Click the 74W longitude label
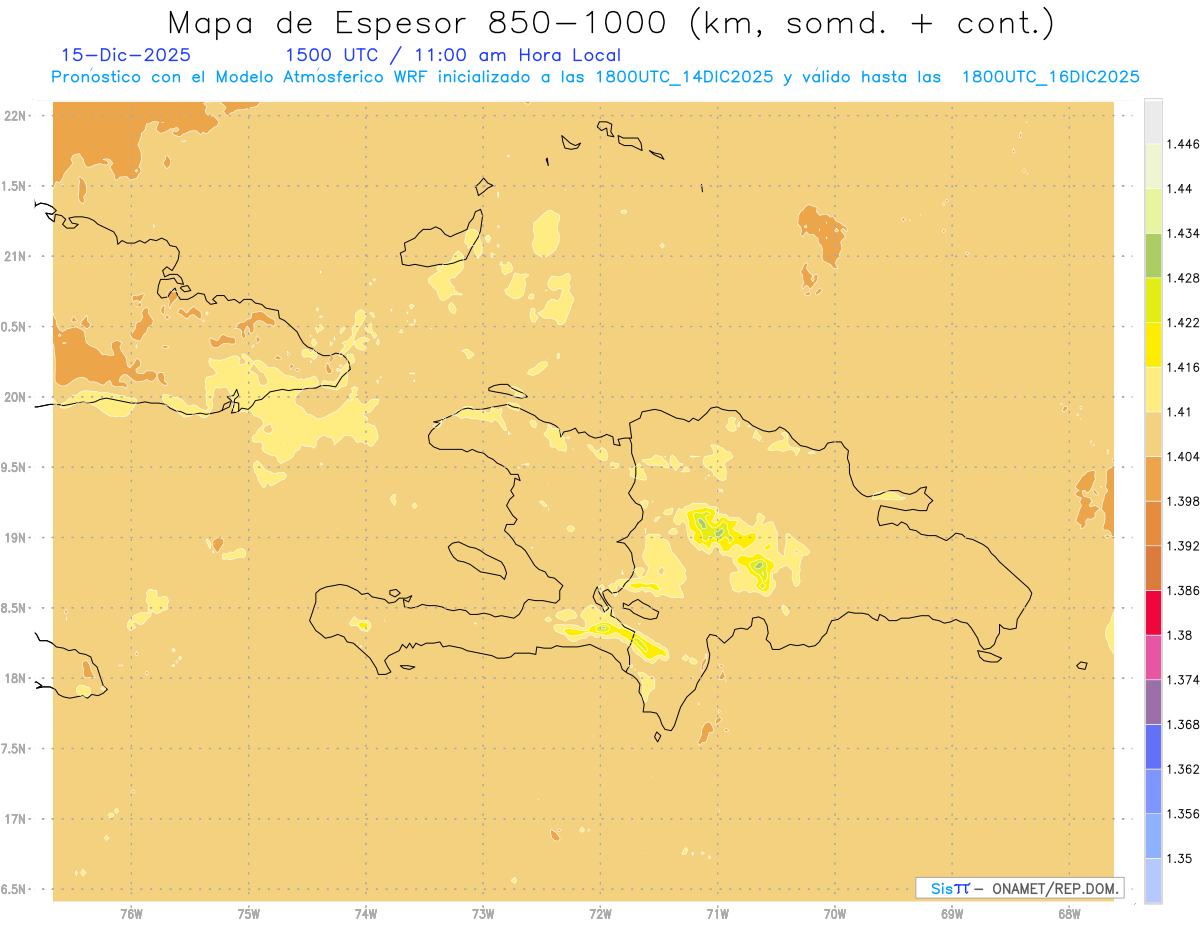The image size is (1200, 927). click(x=366, y=914)
